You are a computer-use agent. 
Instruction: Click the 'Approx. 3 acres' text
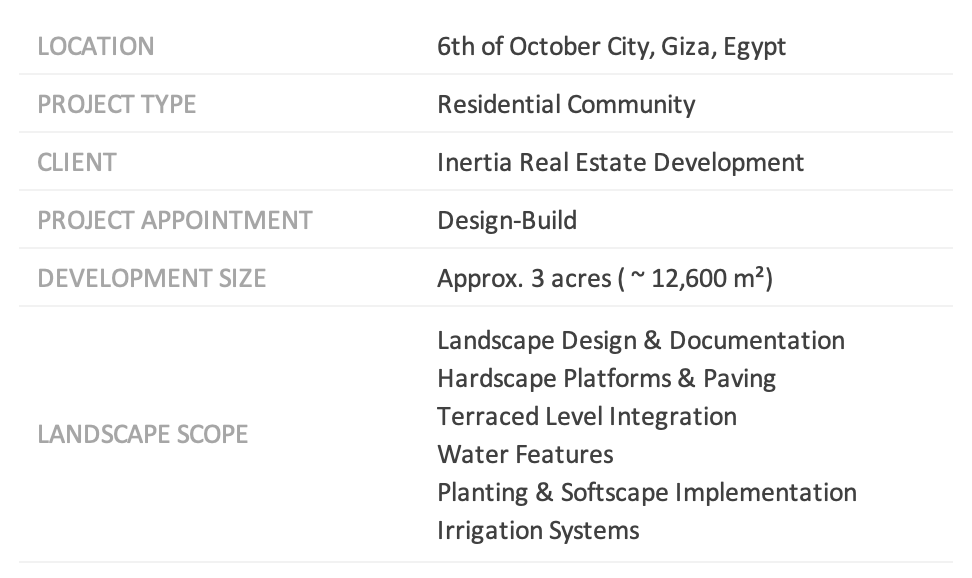point(524,278)
